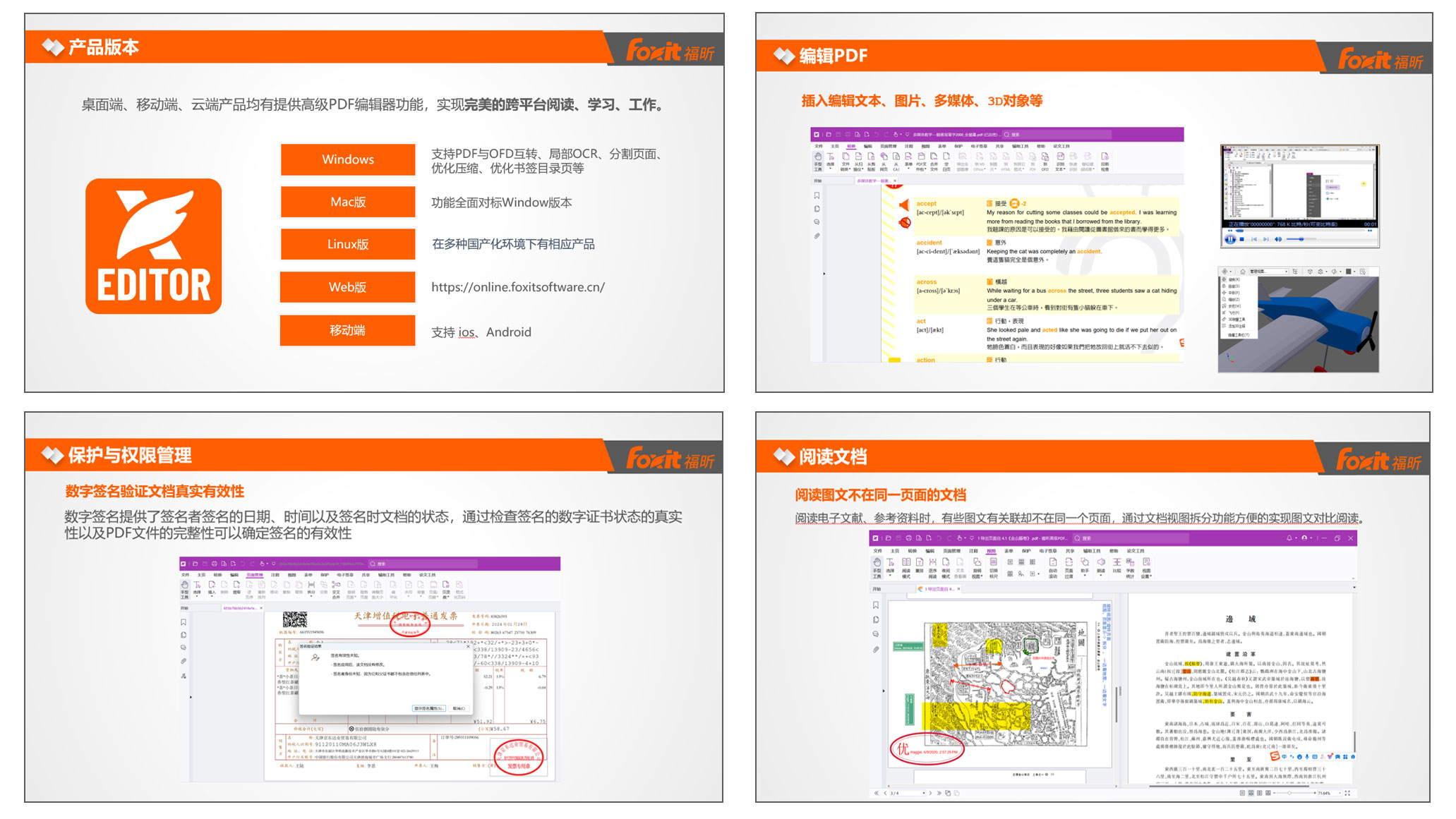Image resolution: width=1456 pixels, height=819 pixels.
Task: Select the 视图 ribbon tab in 阅读文档 slide
Action: tap(991, 551)
